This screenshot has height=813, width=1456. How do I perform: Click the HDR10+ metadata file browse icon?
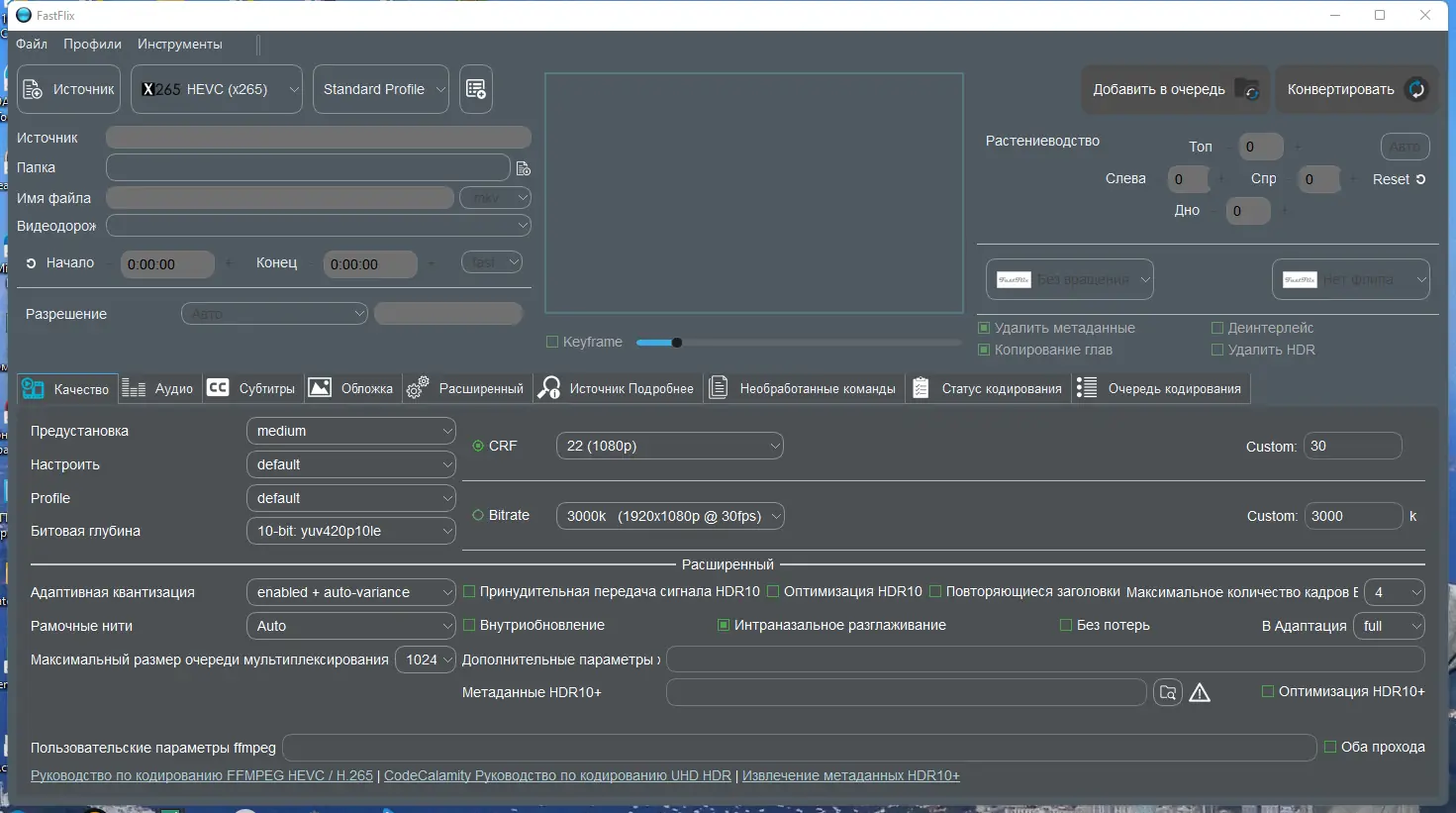click(1168, 692)
